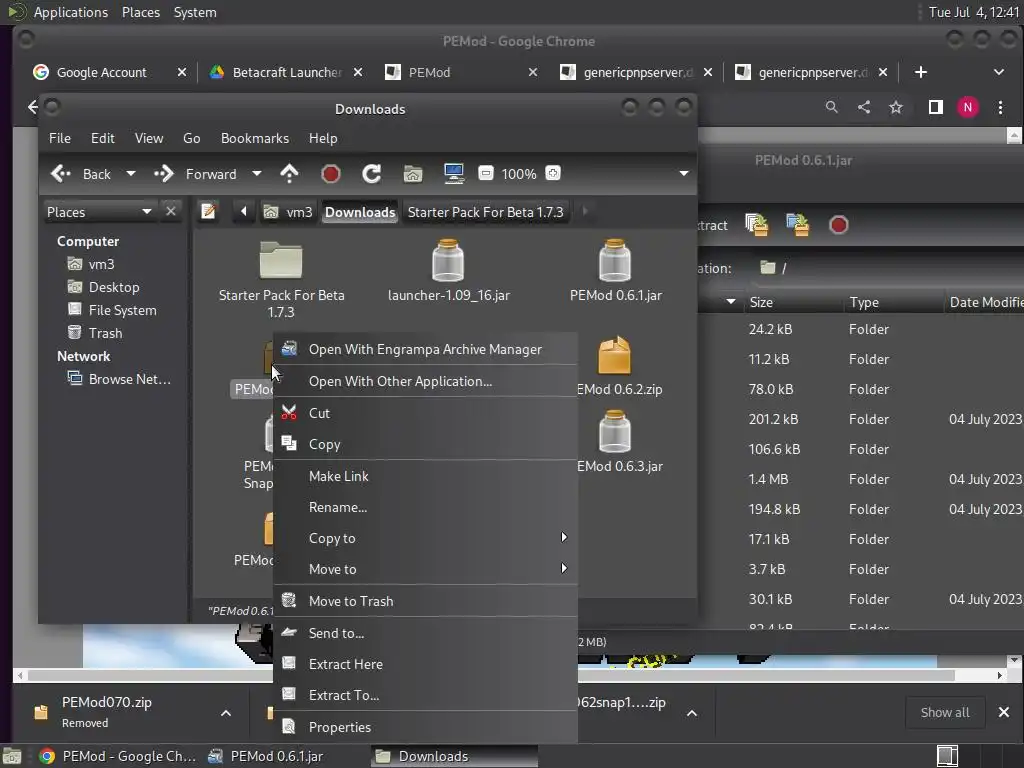Open the File menu in Downloads window

[59, 138]
